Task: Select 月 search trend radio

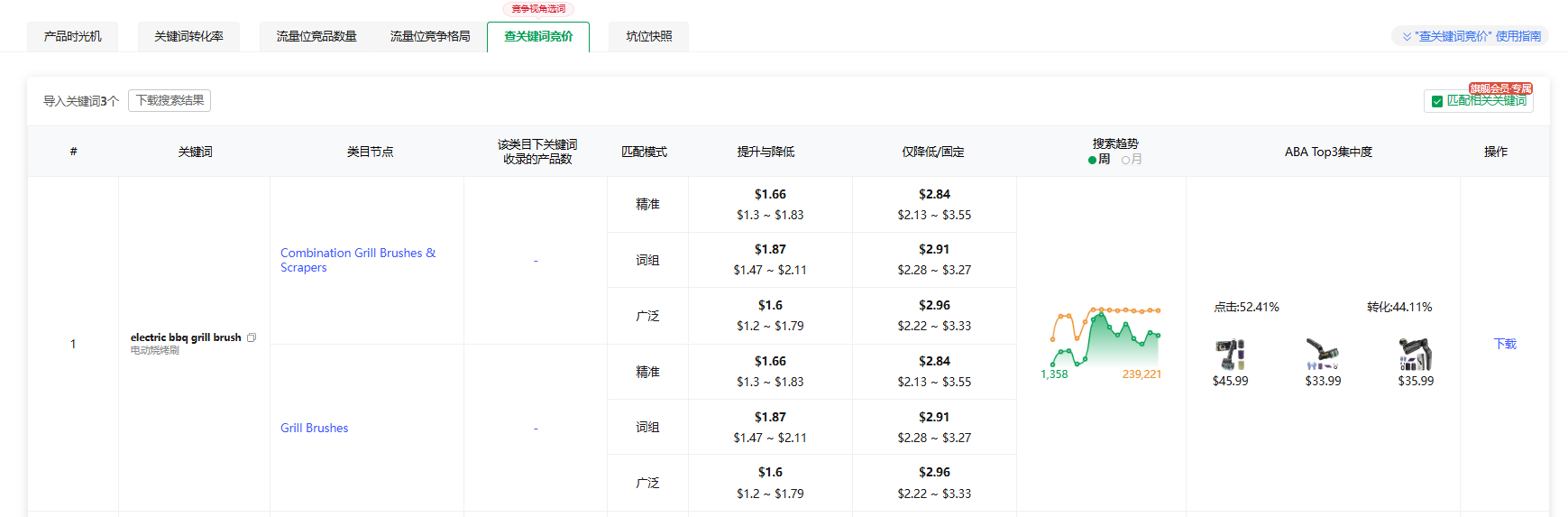Action: 1125,160
